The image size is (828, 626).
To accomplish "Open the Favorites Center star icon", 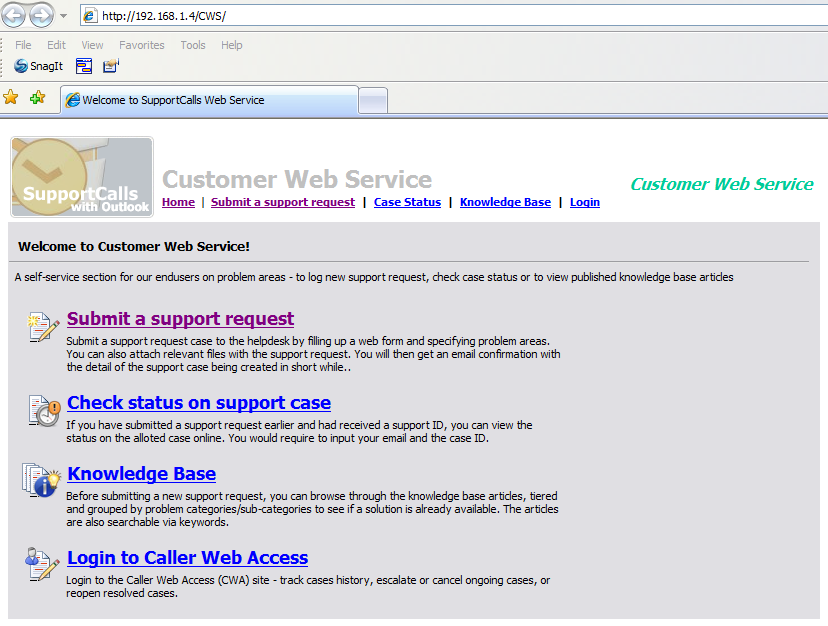I will pyautogui.click(x=11, y=97).
